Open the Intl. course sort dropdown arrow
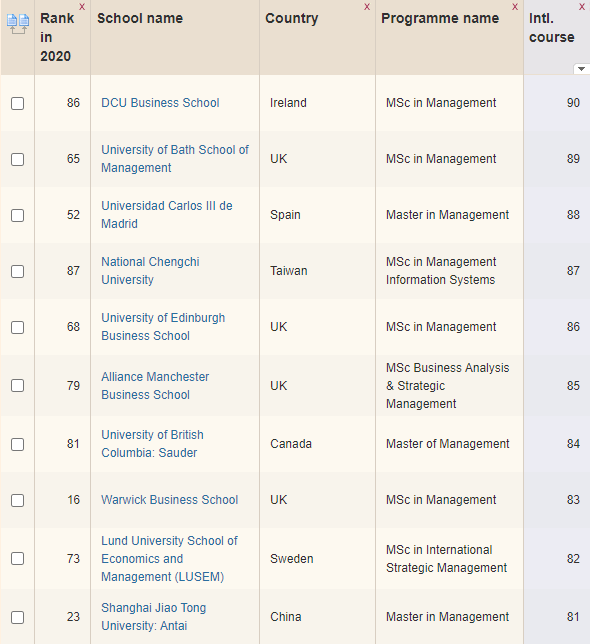The image size is (590, 644). [581, 69]
